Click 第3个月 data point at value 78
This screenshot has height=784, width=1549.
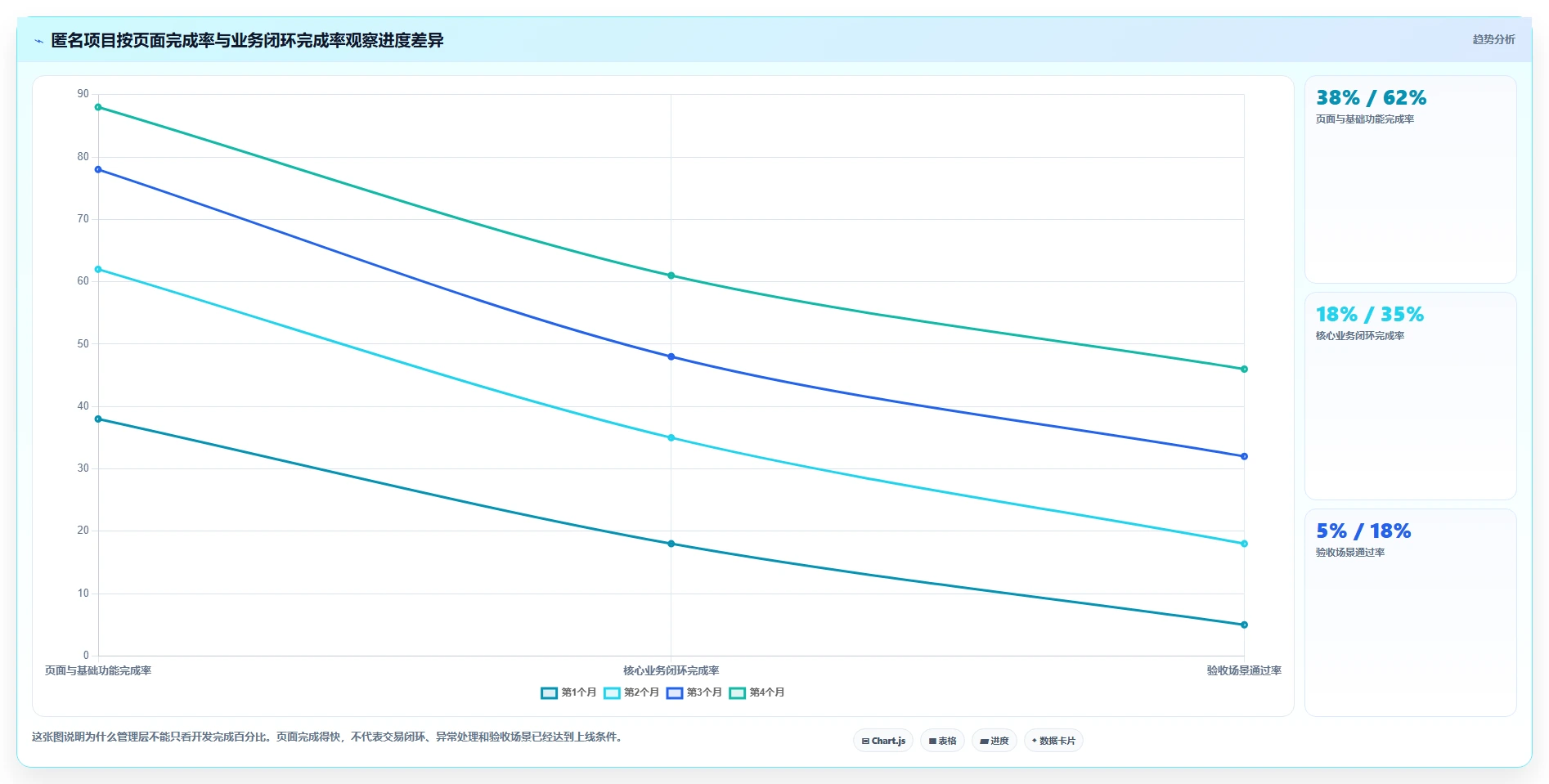[x=98, y=170]
